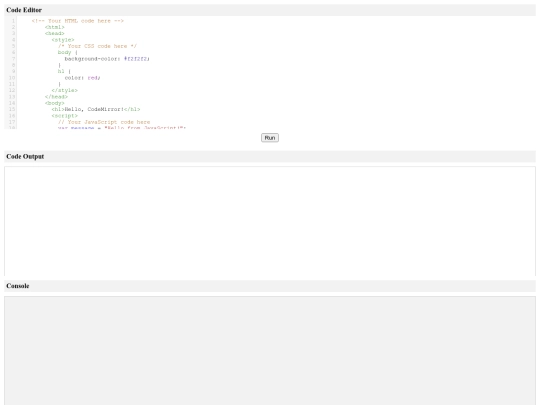
Task: Click the opening <script> tag line
Action: [x=64, y=116]
